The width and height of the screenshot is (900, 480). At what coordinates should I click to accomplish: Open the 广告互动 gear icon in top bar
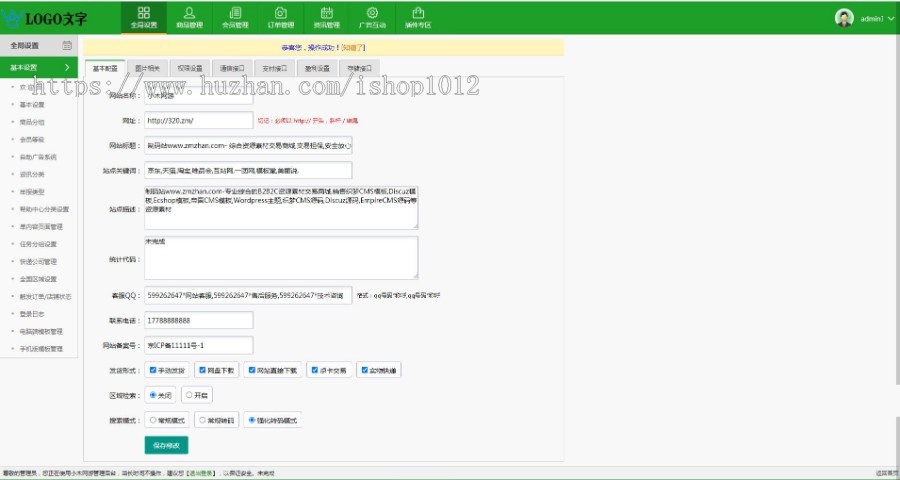pyautogui.click(x=372, y=13)
